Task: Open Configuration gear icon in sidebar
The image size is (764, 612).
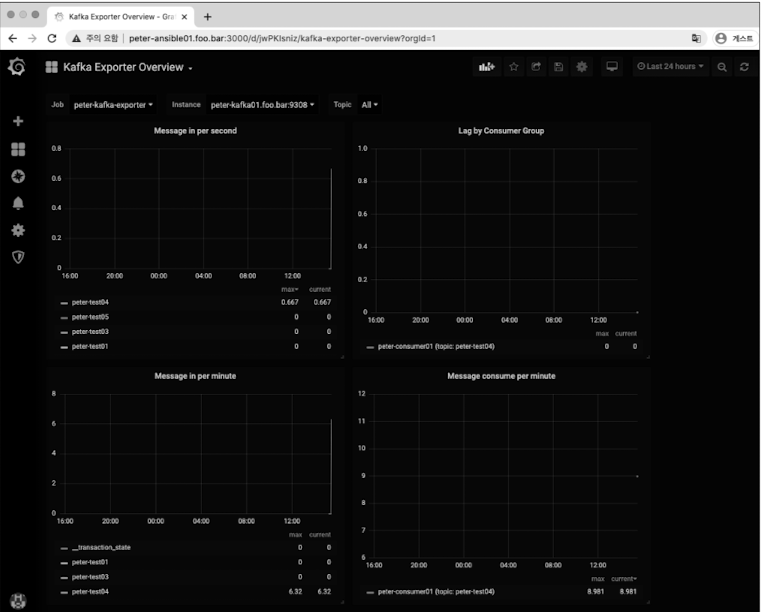Action: pos(18,230)
